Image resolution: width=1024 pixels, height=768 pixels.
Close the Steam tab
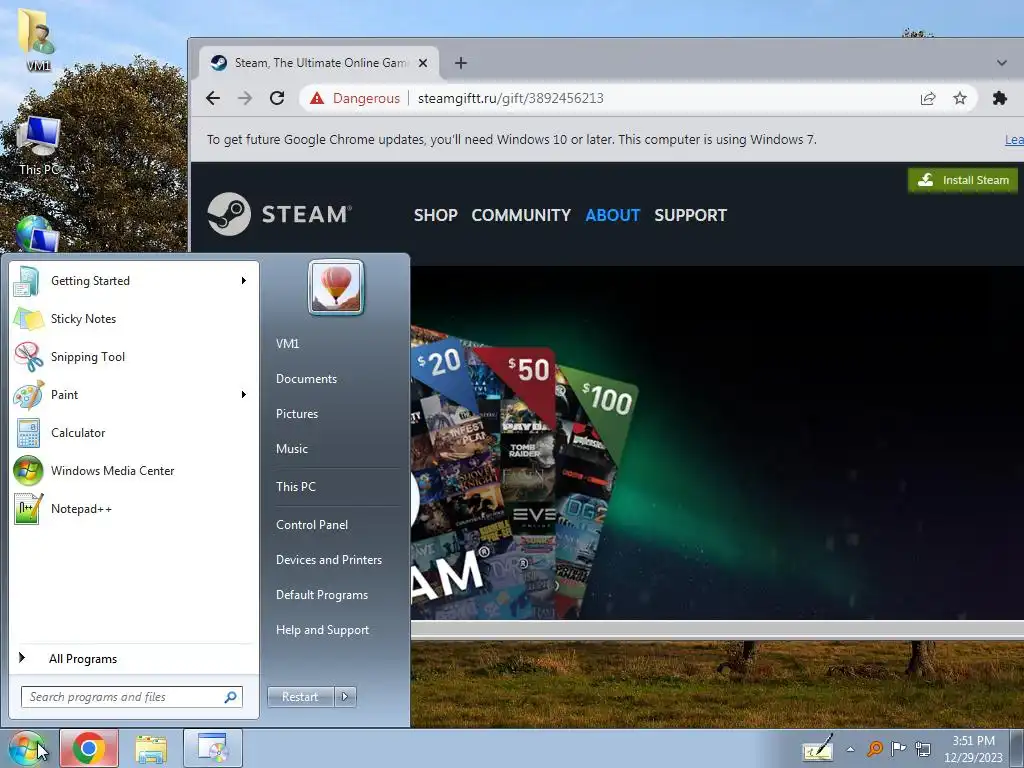click(x=423, y=63)
